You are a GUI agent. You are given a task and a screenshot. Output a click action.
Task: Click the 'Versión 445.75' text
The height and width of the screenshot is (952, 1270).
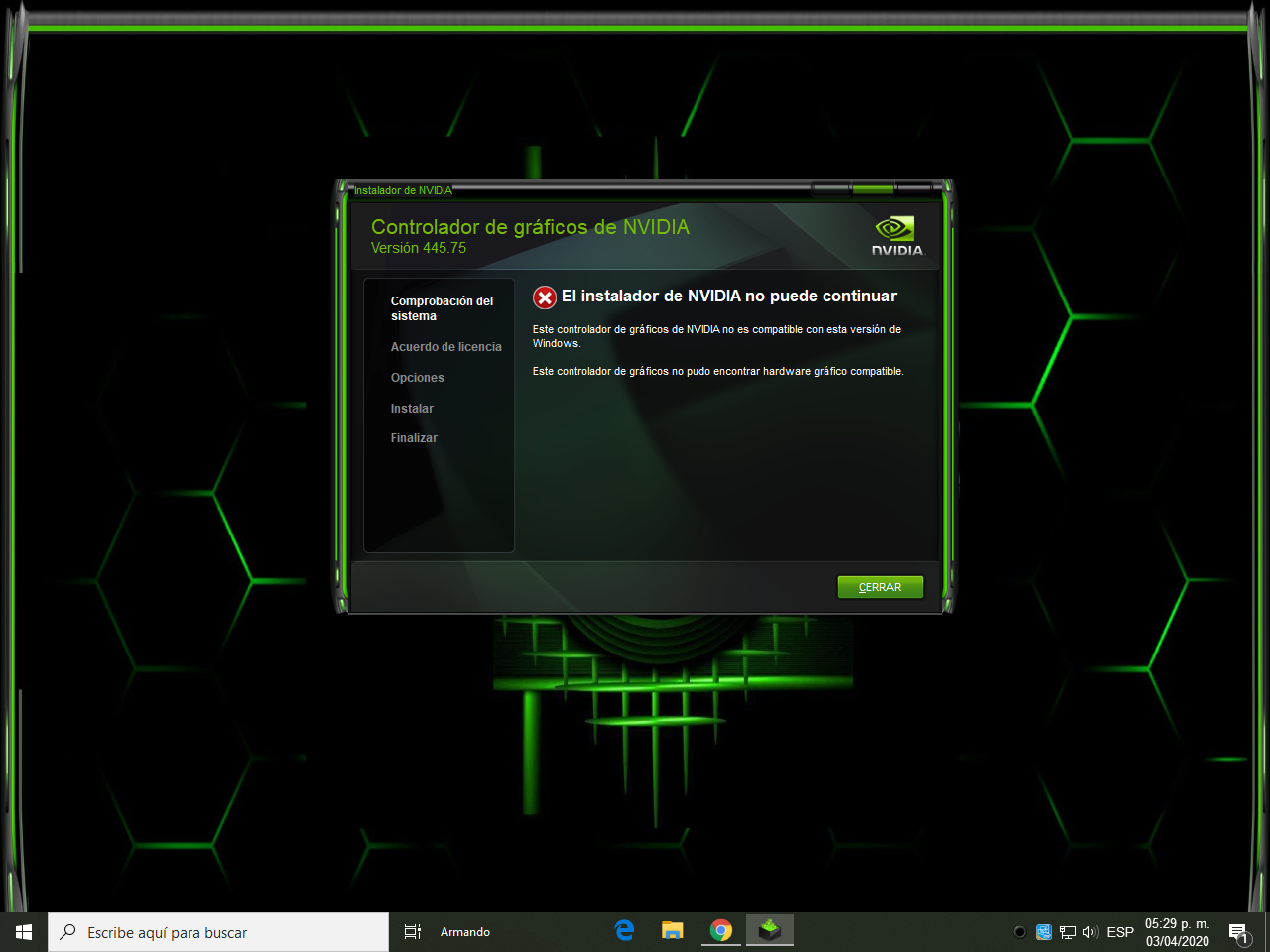pyautogui.click(x=419, y=248)
